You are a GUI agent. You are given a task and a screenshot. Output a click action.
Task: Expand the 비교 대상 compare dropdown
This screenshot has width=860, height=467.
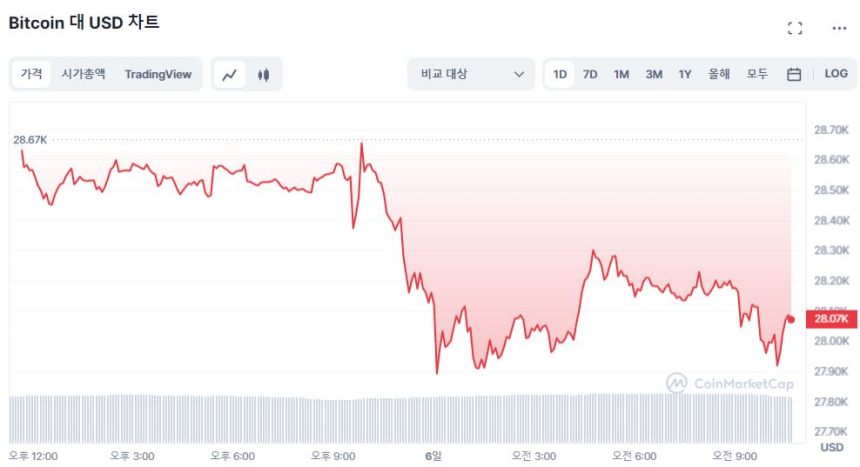471,74
